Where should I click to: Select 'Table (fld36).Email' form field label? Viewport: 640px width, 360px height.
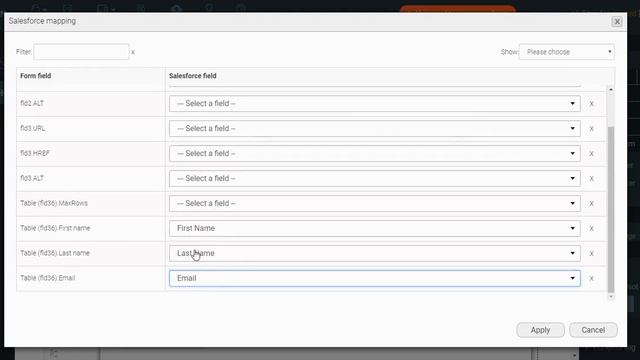pos(47,278)
